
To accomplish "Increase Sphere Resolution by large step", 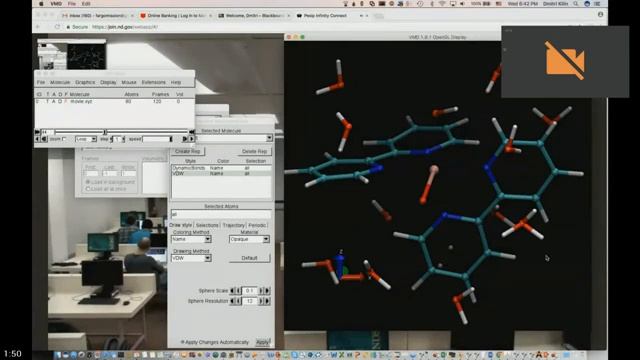I will pyautogui.click(x=267, y=301).
